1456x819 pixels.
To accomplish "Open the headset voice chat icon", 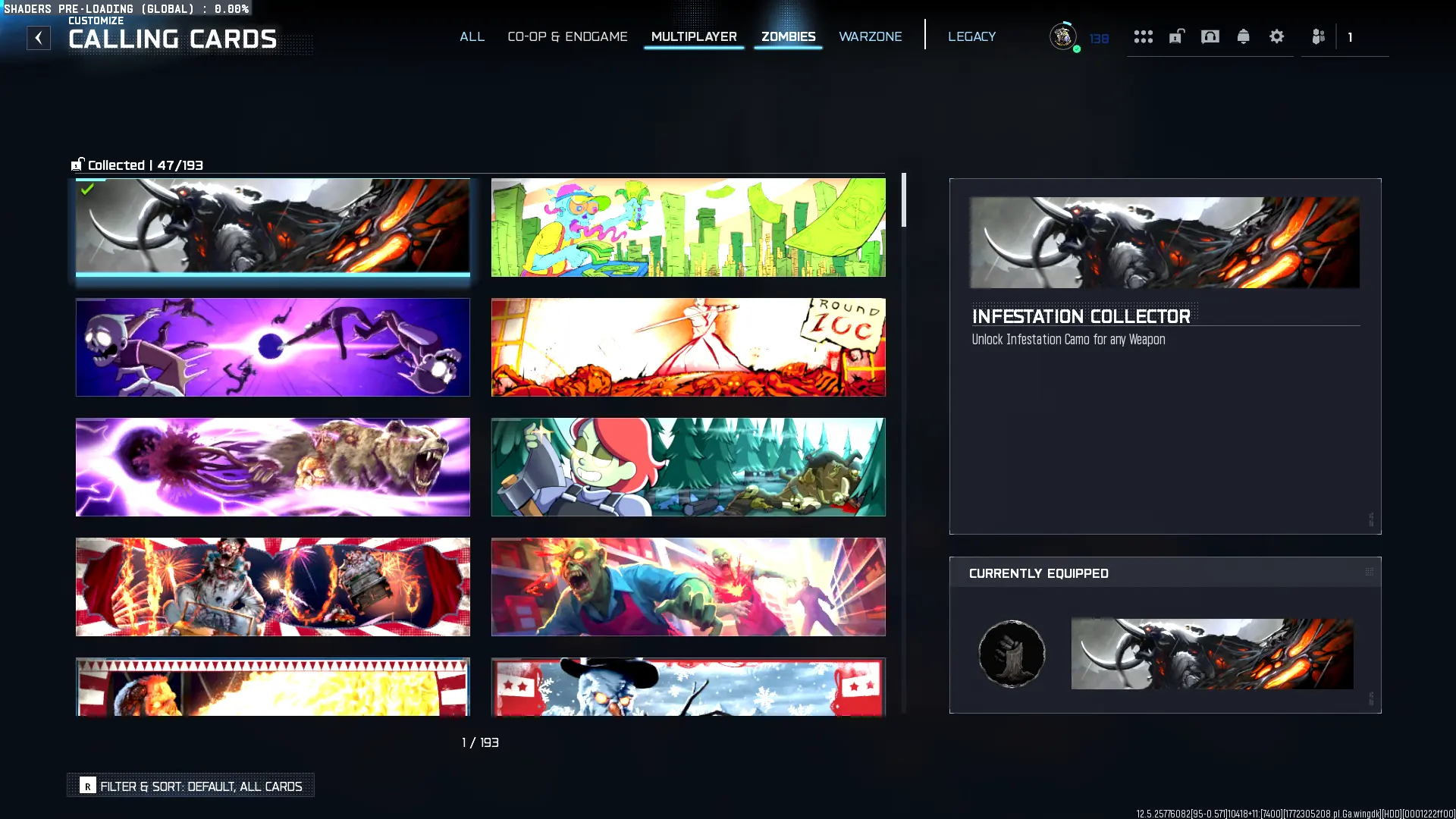I will click(1210, 36).
